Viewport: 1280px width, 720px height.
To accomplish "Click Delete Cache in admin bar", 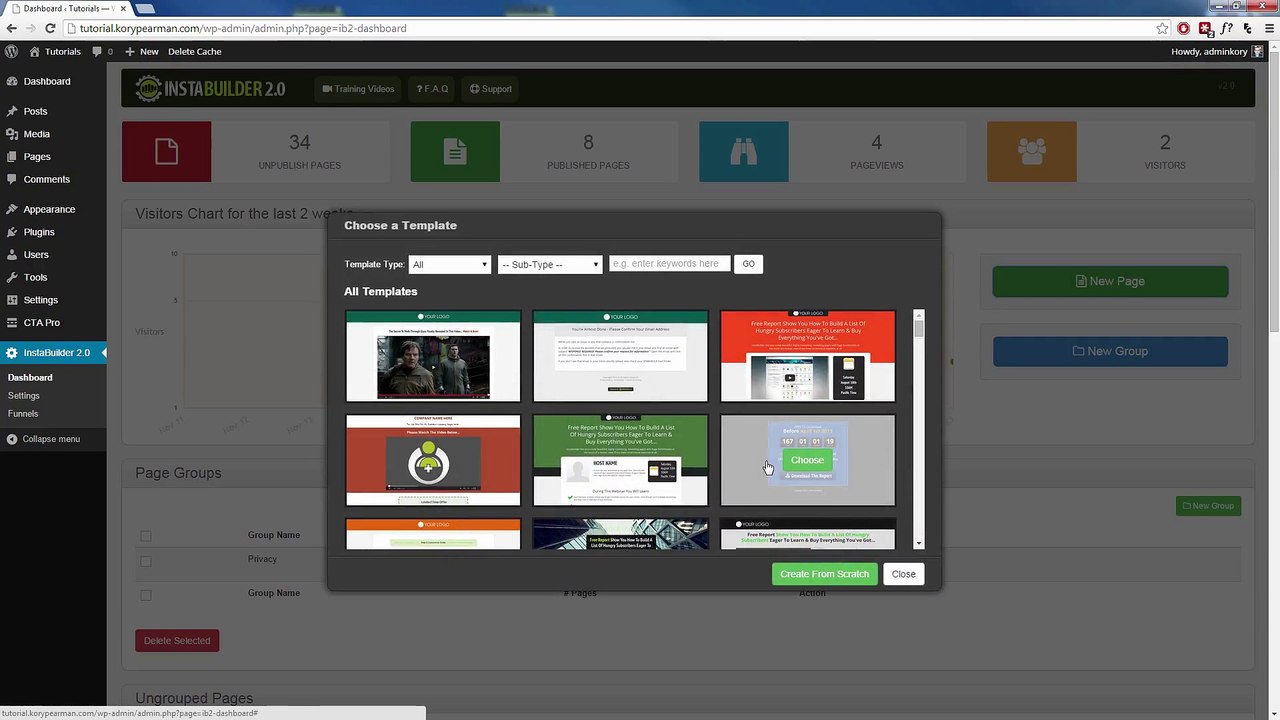I will pyautogui.click(x=195, y=51).
